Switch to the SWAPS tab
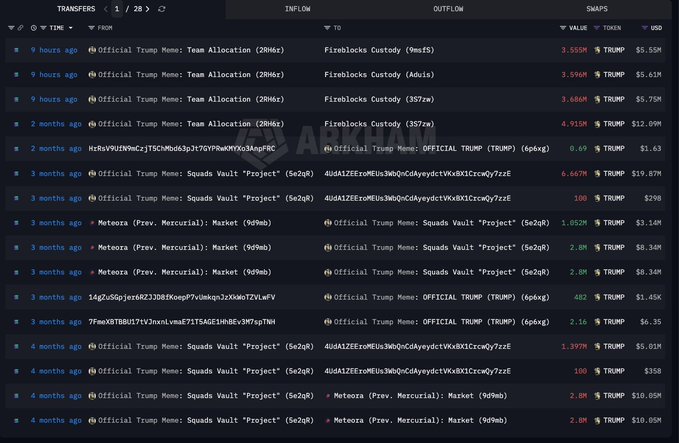This screenshot has width=679, height=443. 597,9
